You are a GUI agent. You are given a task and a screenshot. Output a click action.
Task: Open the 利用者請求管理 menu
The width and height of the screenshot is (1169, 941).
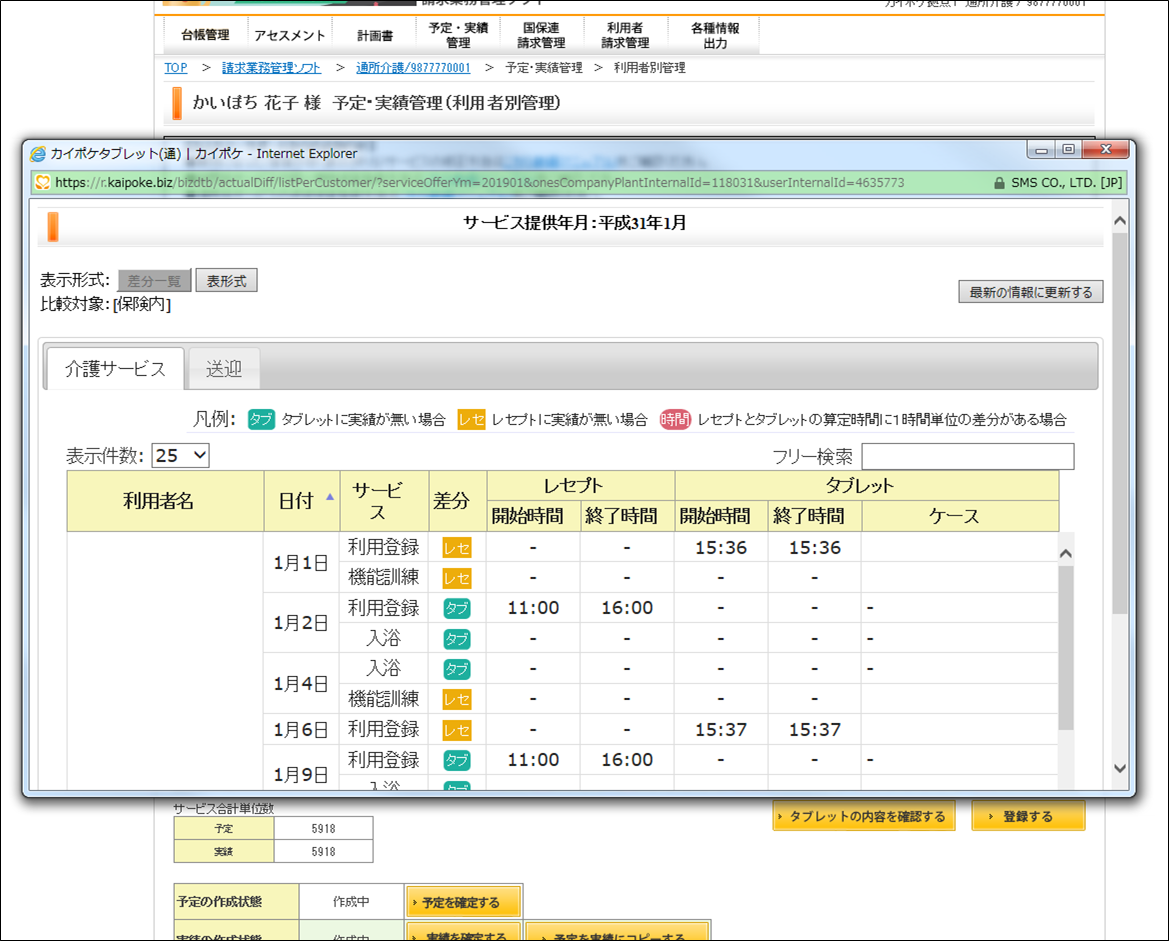tap(626, 35)
